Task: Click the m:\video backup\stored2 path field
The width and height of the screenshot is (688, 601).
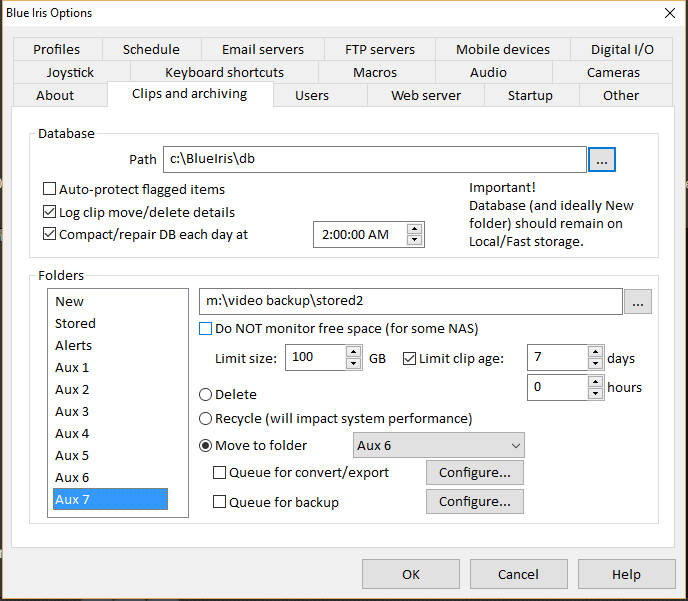Action: click(x=411, y=301)
